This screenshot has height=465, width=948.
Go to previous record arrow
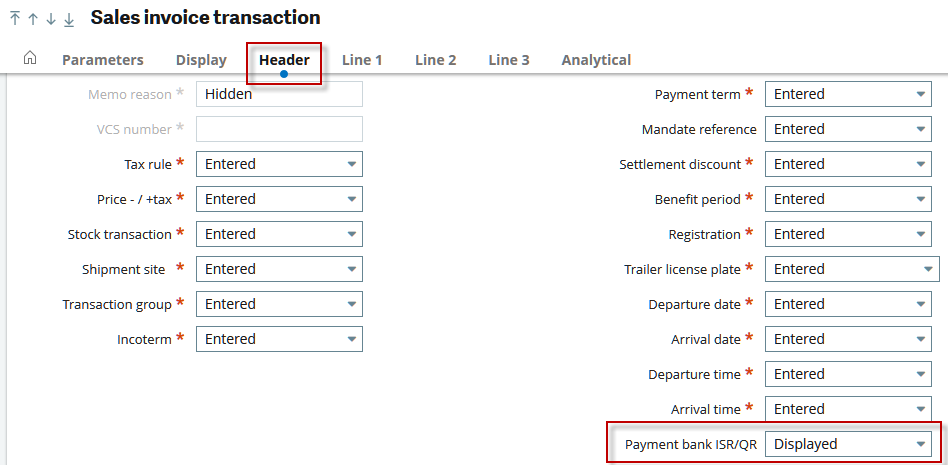33,19
